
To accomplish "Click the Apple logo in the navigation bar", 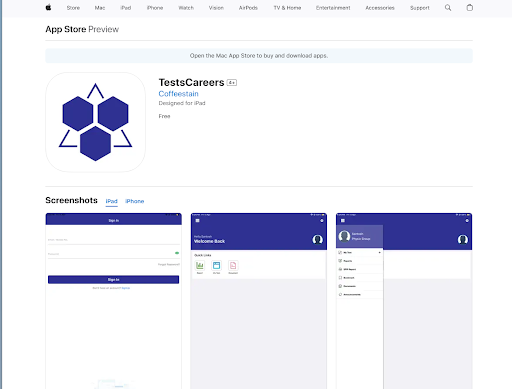I will [48, 7].
